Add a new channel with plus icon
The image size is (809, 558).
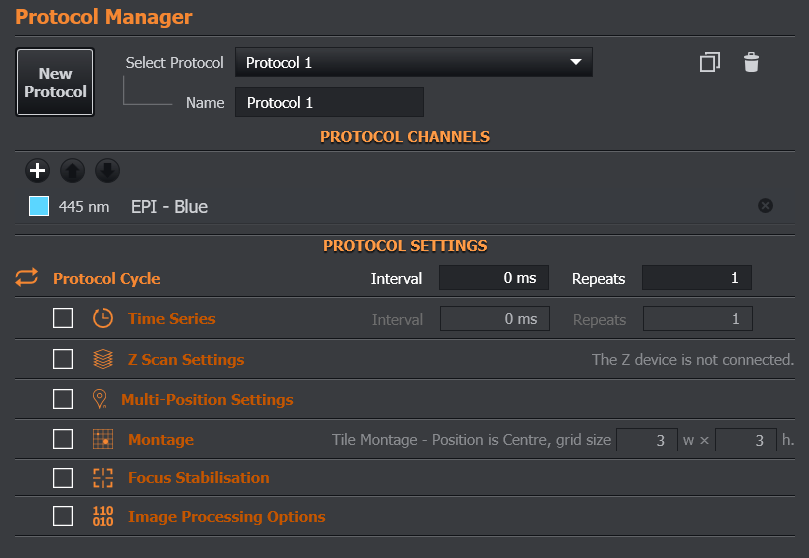point(37,171)
